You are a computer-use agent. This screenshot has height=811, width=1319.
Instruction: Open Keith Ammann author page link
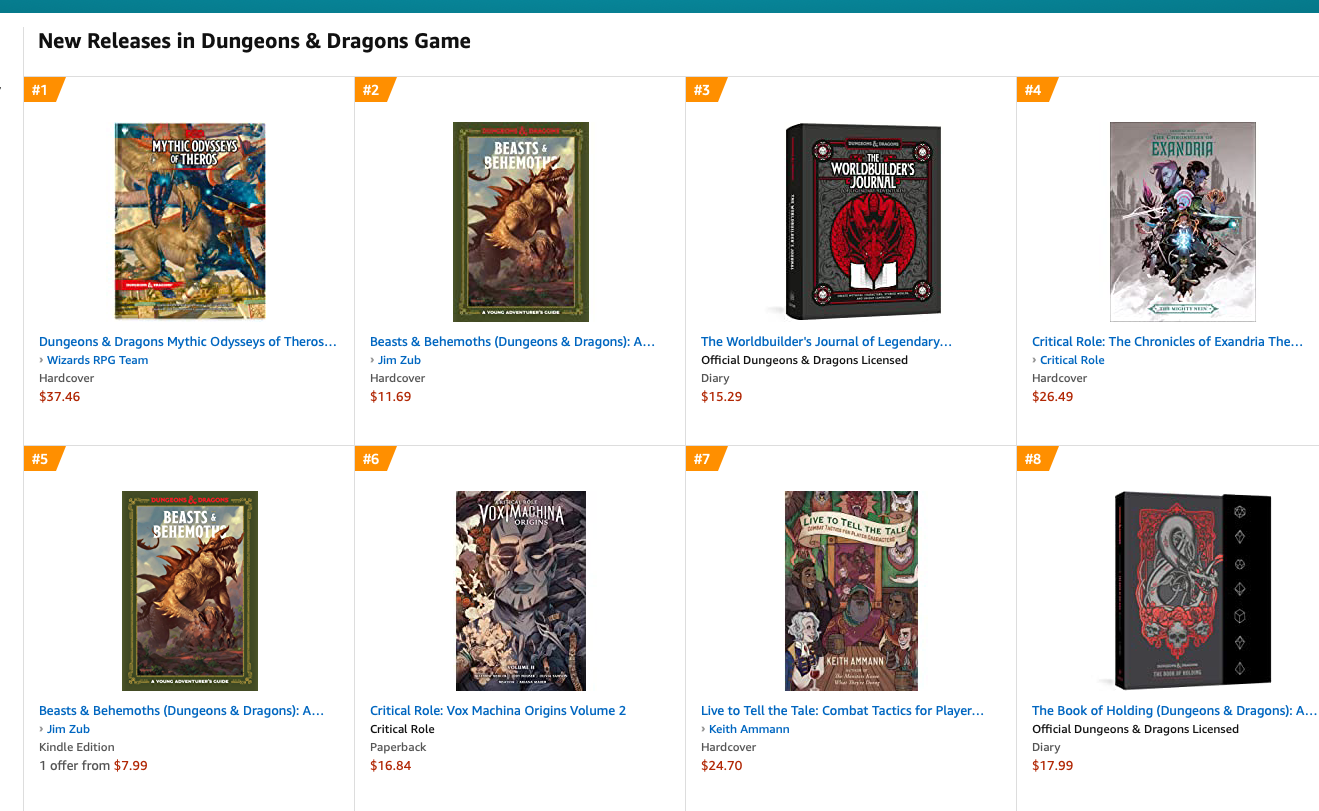tap(749, 729)
